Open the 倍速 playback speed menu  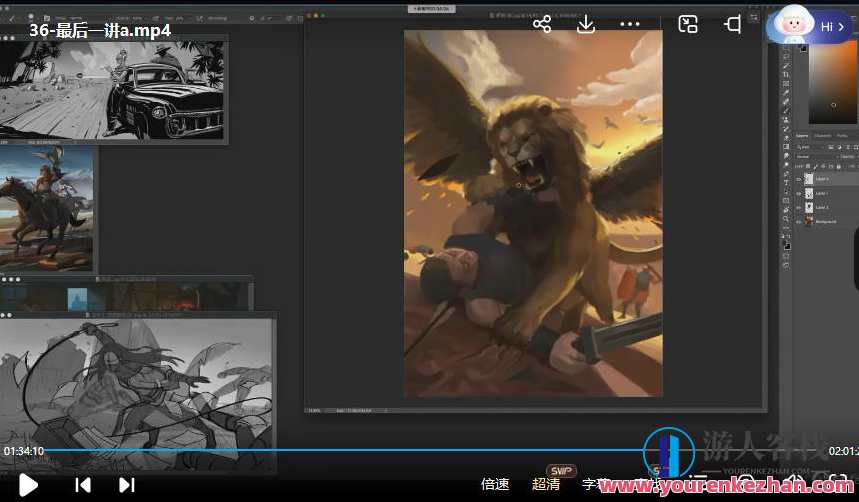coord(495,484)
